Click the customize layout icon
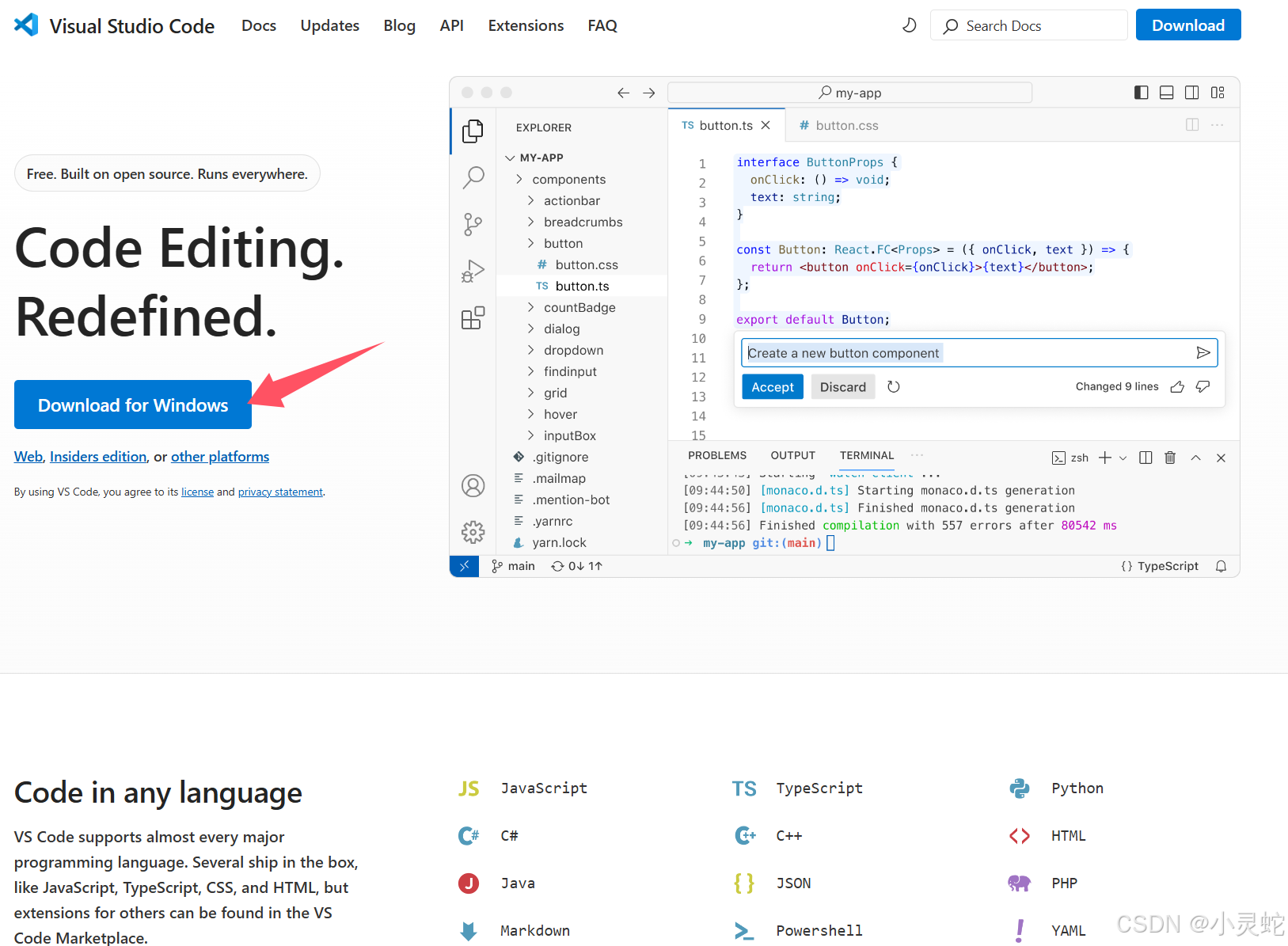Screen dimensions: 1288x946 (x=1218, y=93)
